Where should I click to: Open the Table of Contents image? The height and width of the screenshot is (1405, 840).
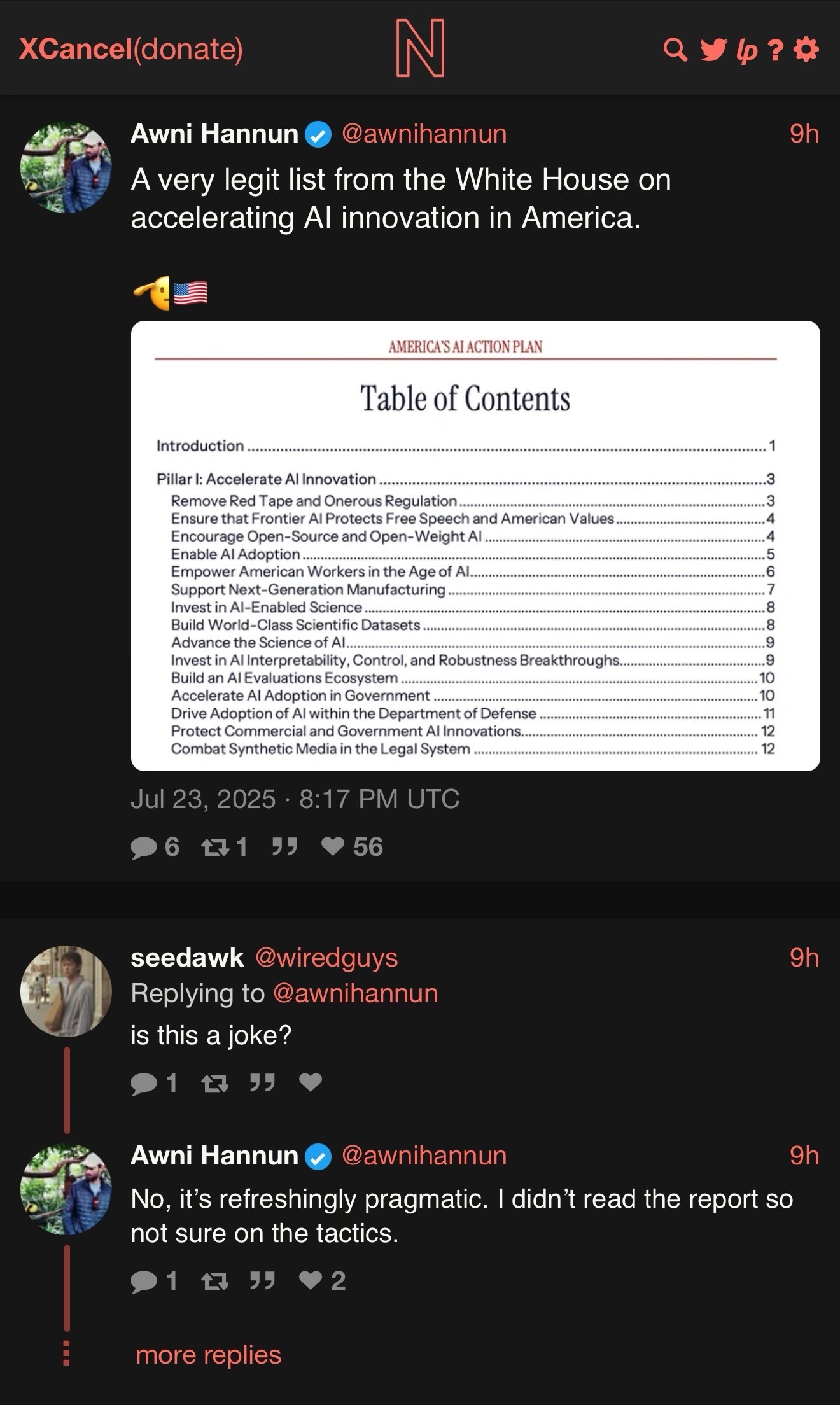[475, 545]
